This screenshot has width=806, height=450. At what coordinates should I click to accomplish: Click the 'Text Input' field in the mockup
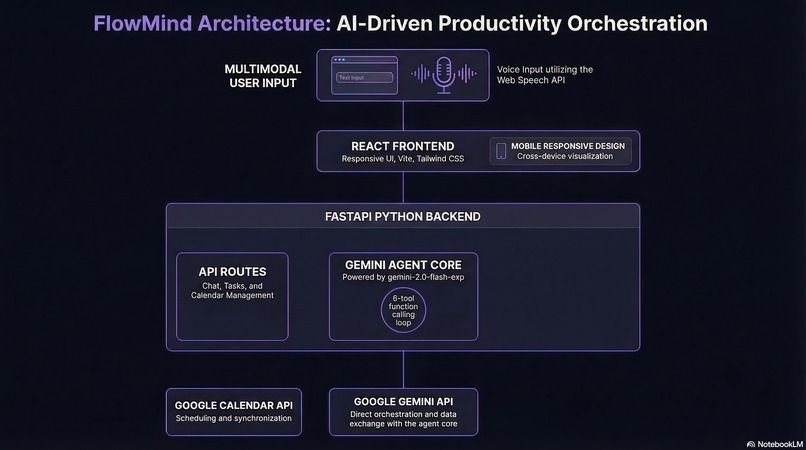click(364, 78)
